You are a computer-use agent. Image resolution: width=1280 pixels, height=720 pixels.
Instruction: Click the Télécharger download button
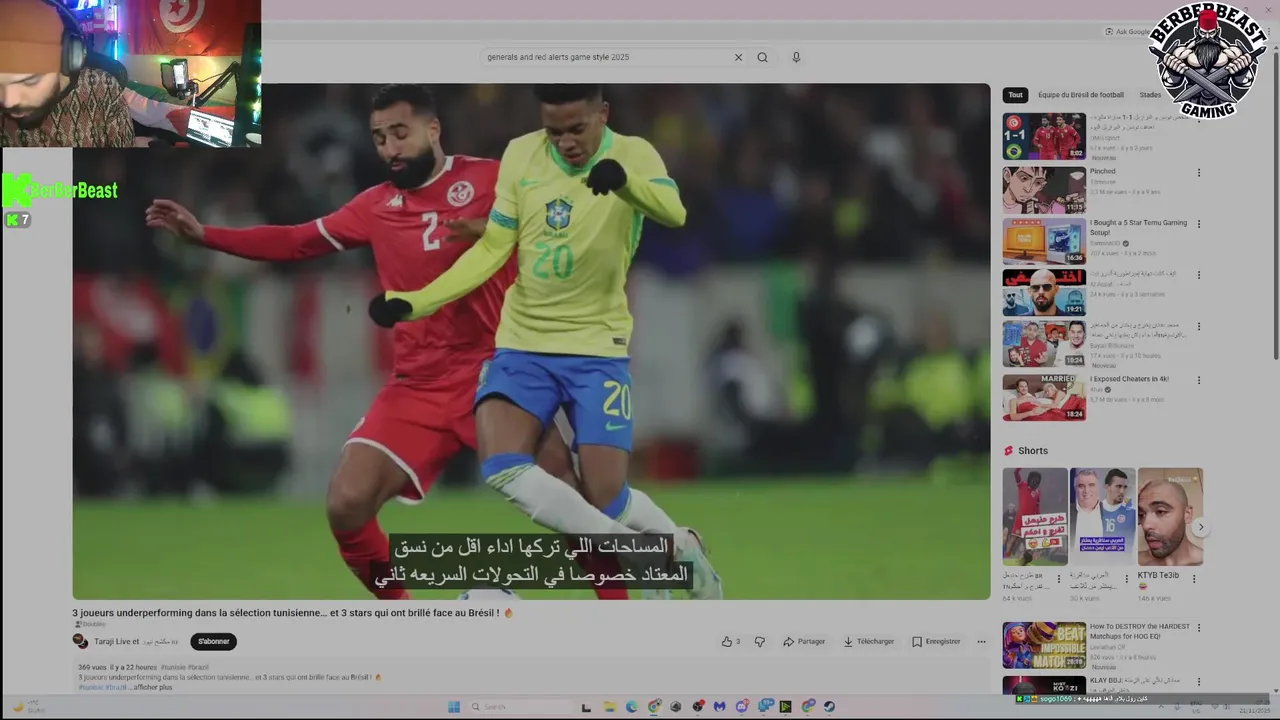pos(869,642)
